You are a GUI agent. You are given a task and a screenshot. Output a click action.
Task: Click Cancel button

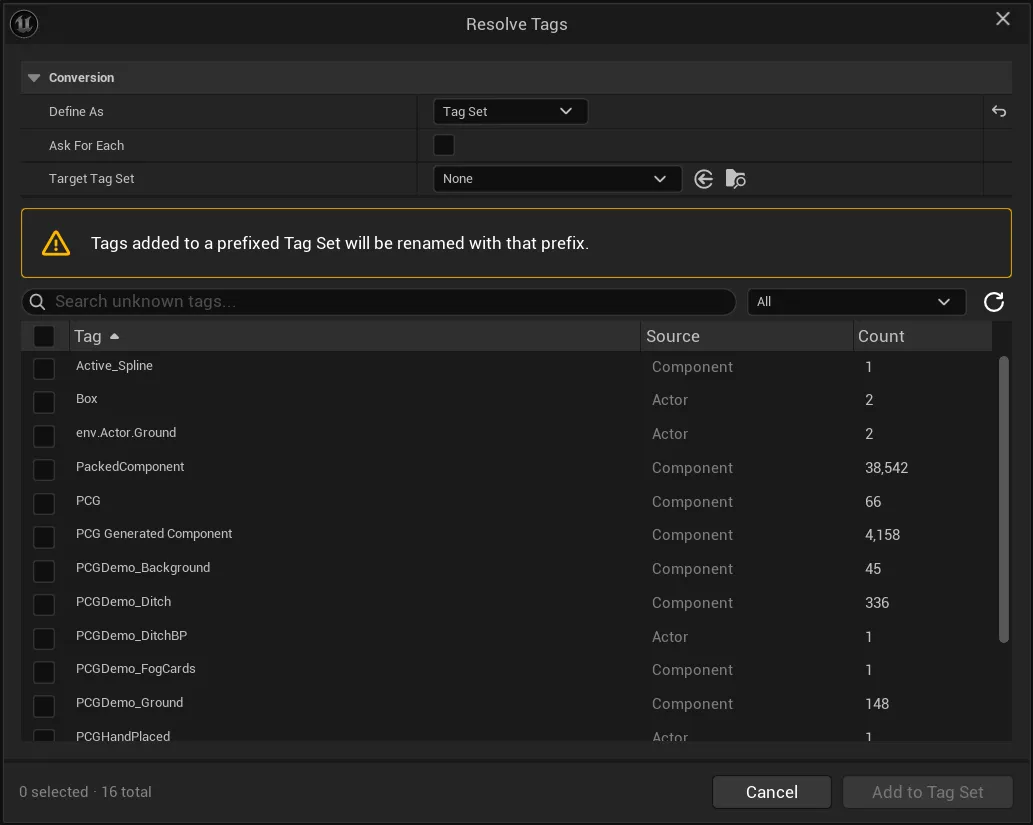pyautogui.click(x=771, y=792)
